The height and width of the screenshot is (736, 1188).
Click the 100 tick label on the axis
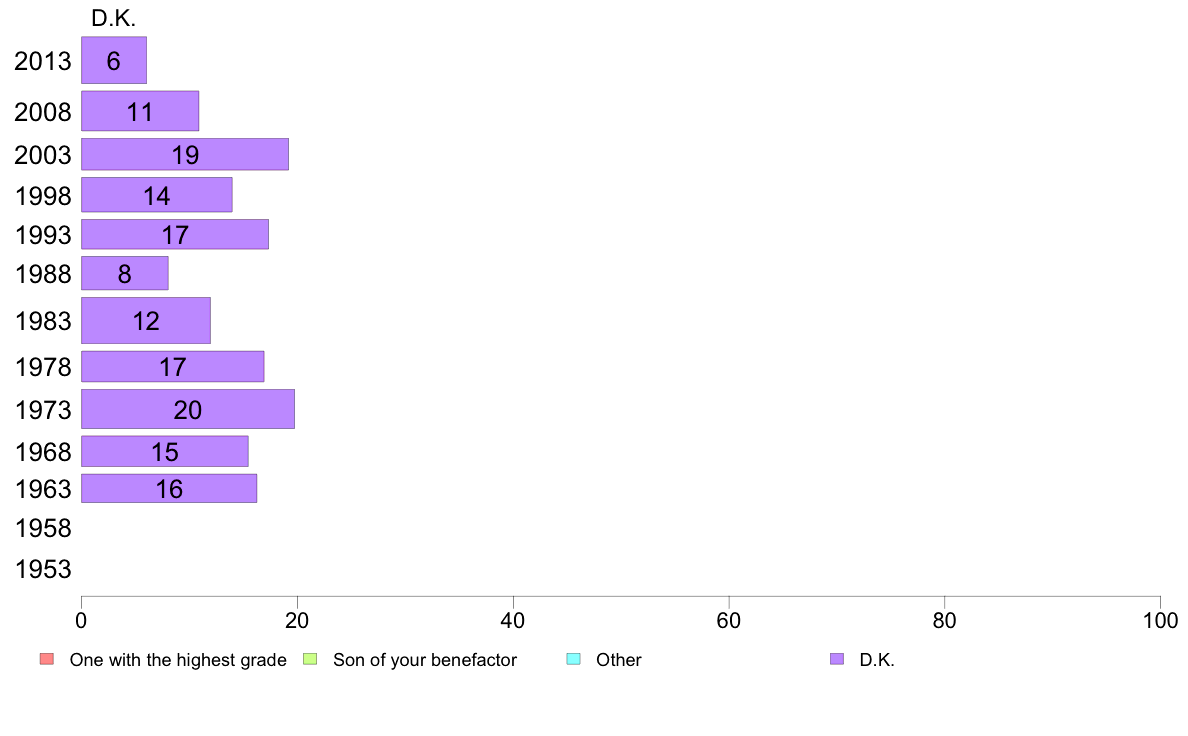(1160, 621)
